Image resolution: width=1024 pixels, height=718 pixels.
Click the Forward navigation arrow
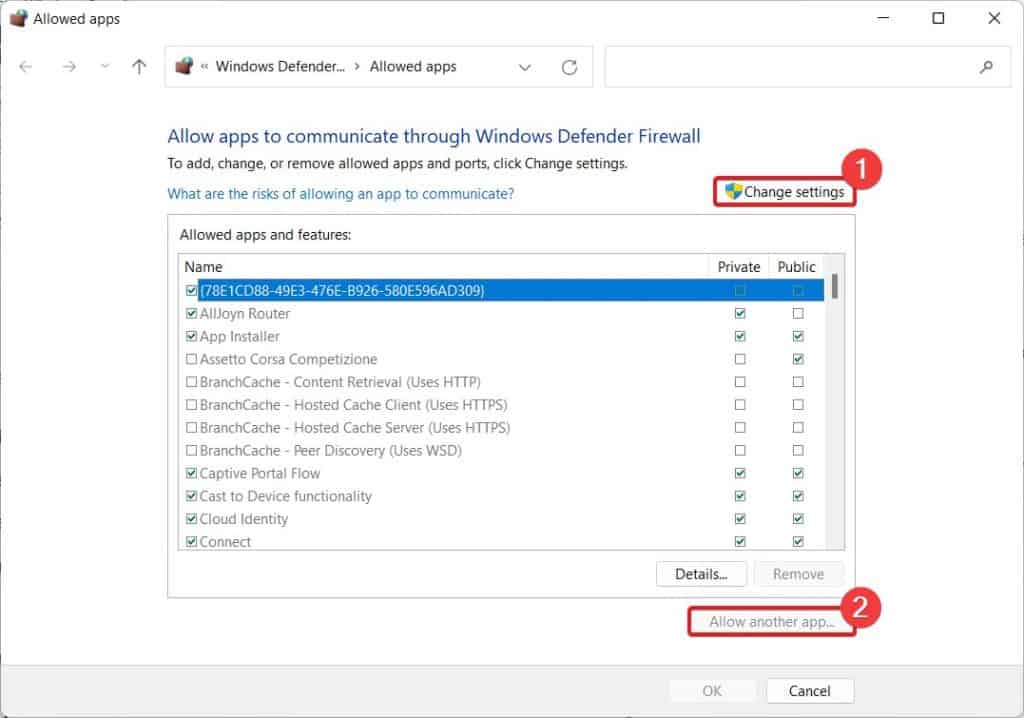click(68, 67)
